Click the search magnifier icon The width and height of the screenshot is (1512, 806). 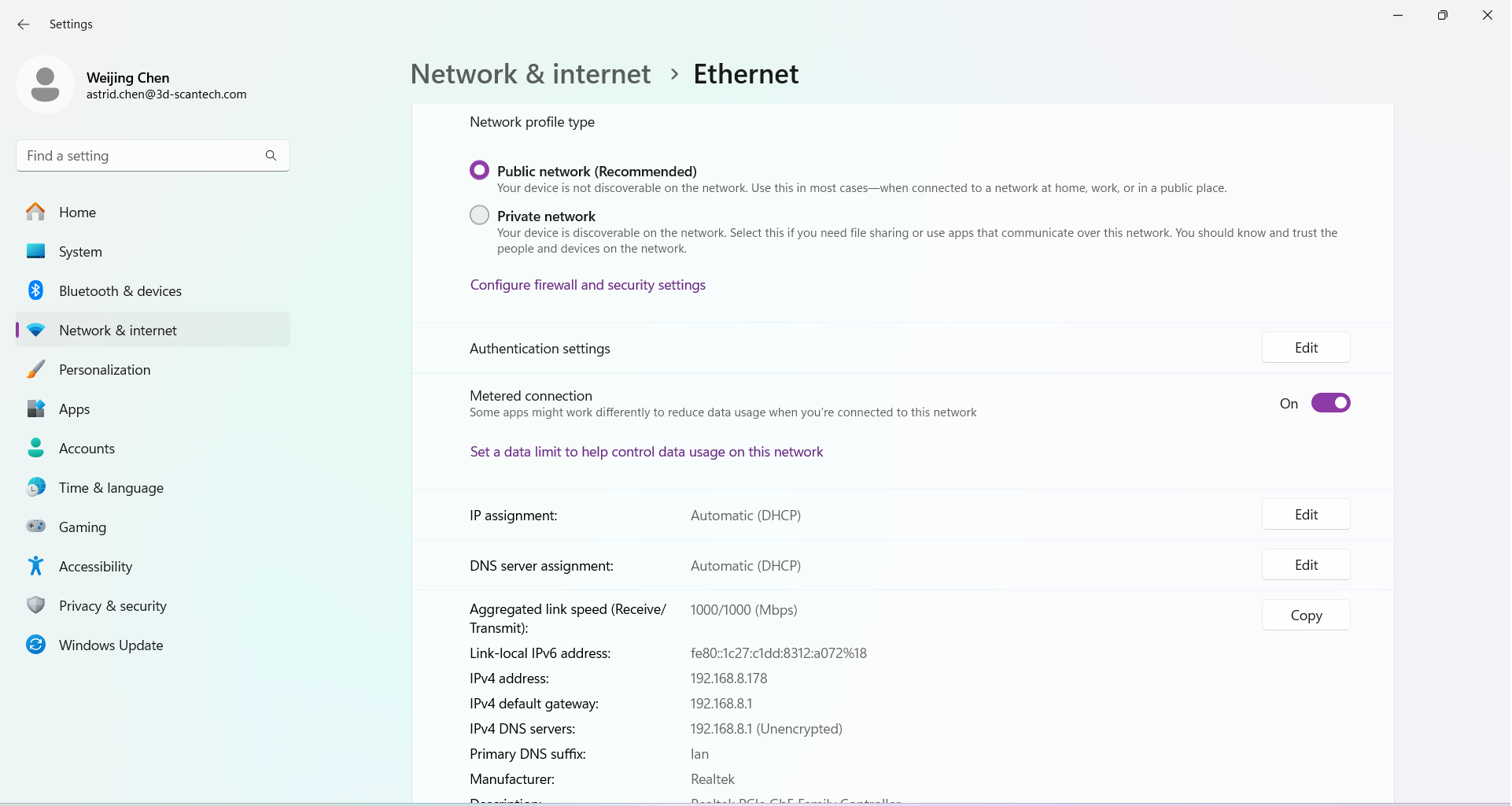[x=271, y=156]
